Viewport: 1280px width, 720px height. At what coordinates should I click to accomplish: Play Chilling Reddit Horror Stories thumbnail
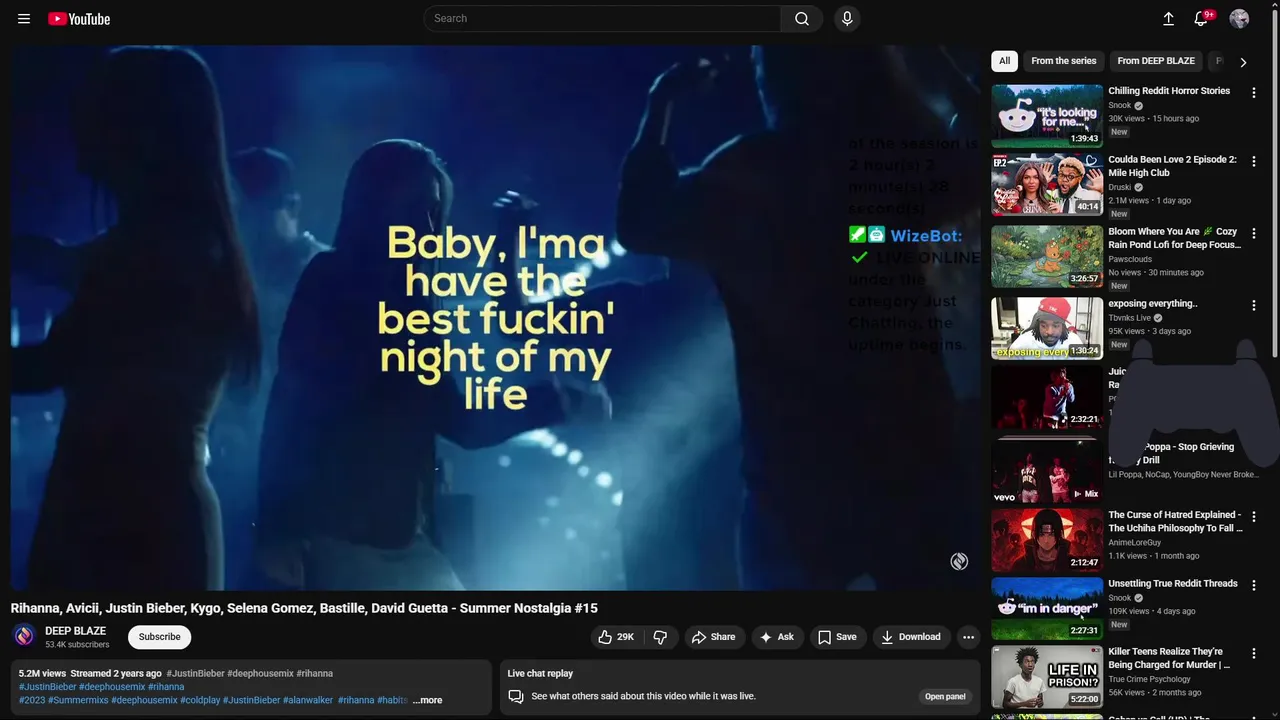click(x=1047, y=116)
